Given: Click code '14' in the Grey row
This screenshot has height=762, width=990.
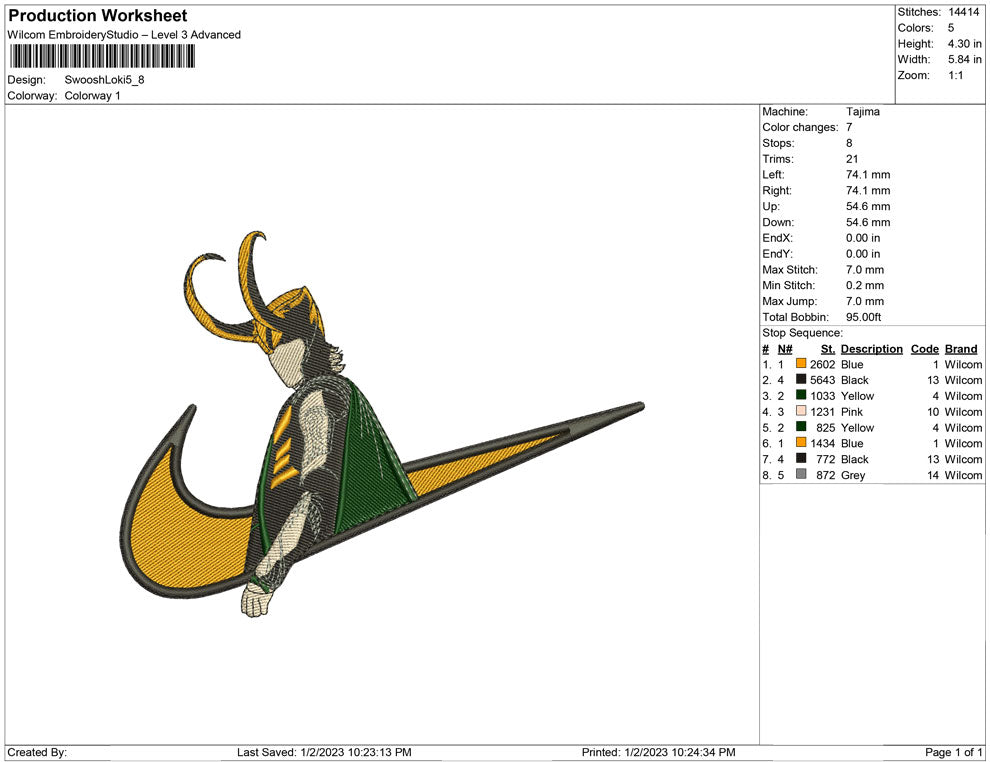Looking at the screenshot, I should tap(933, 475).
